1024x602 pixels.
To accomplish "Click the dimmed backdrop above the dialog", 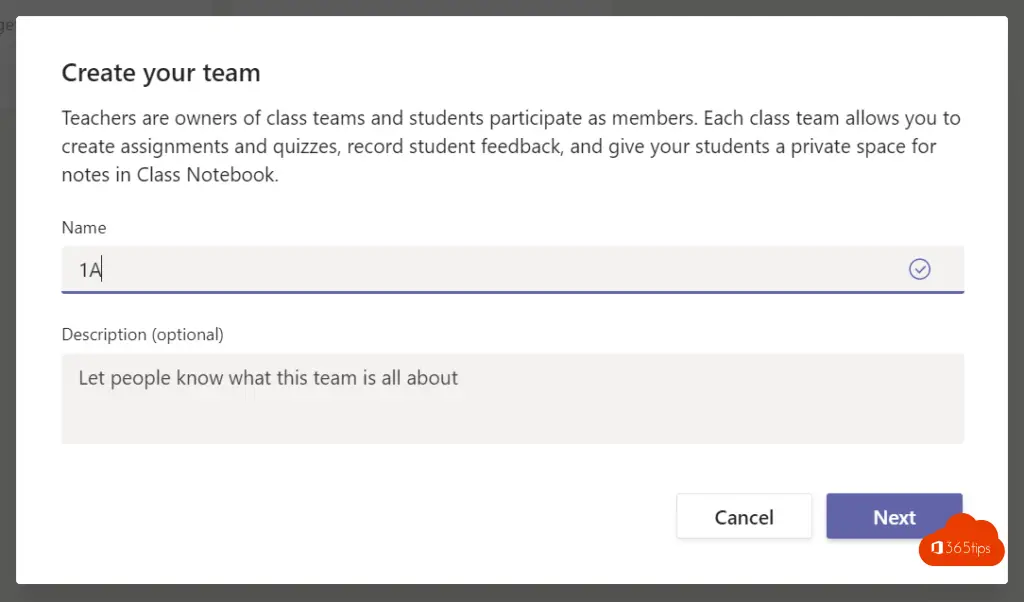I will [x=512, y=7].
